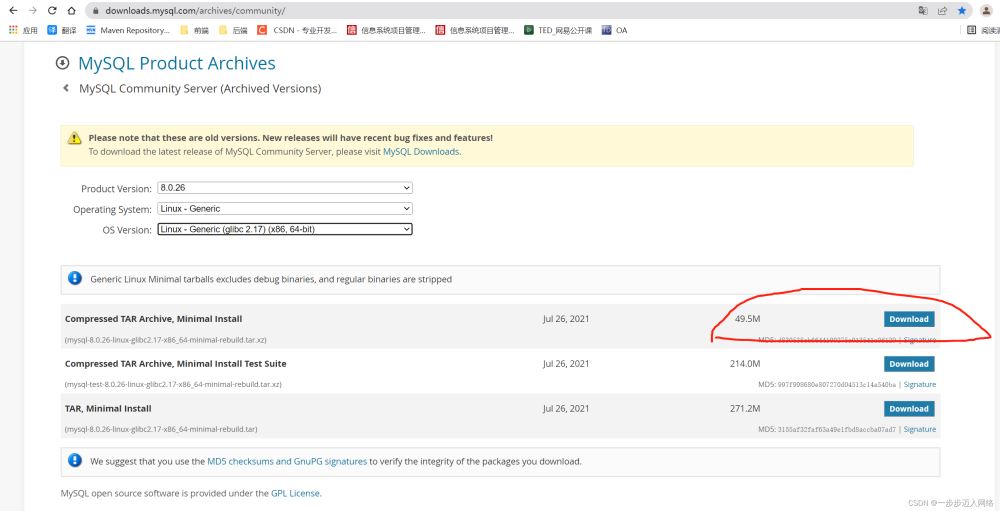
Task: Open the Operating System dropdown
Action: point(284,209)
